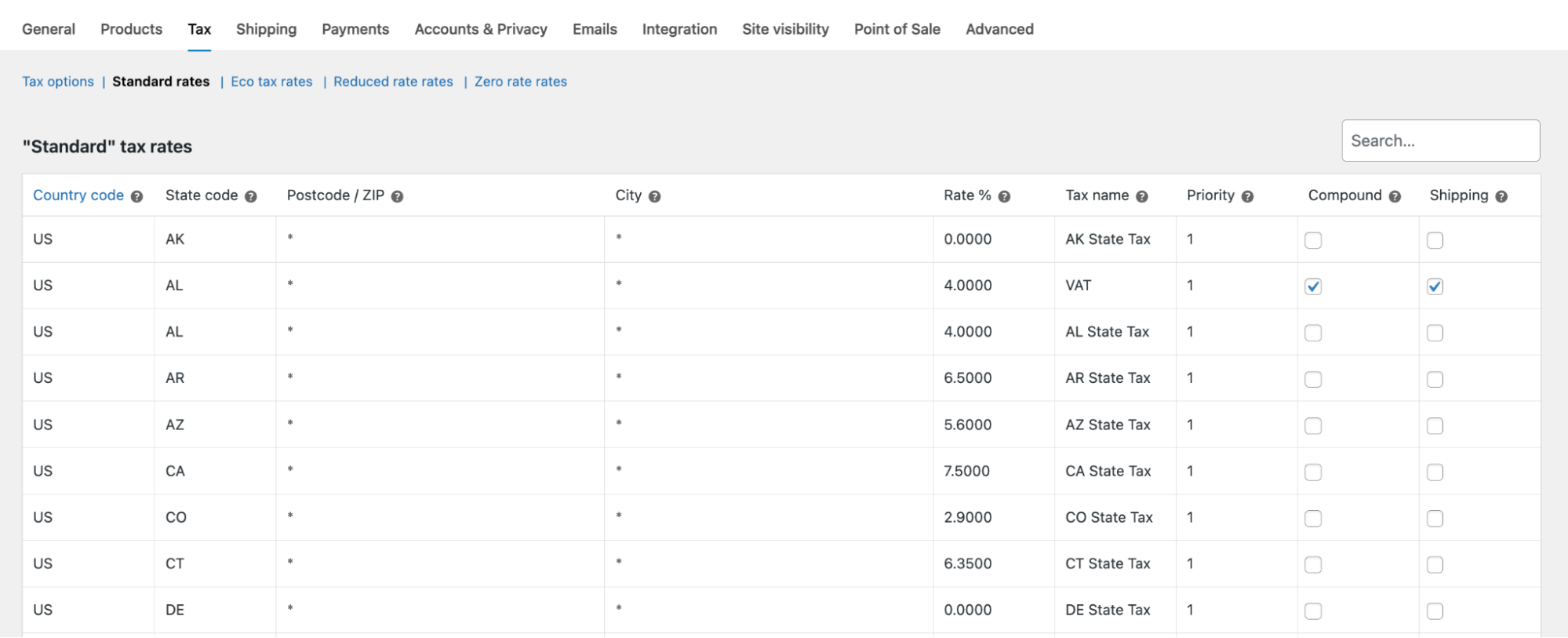The height and width of the screenshot is (638, 1568).
Task: Go to the Shipping tab
Action: click(x=266, y=29)
